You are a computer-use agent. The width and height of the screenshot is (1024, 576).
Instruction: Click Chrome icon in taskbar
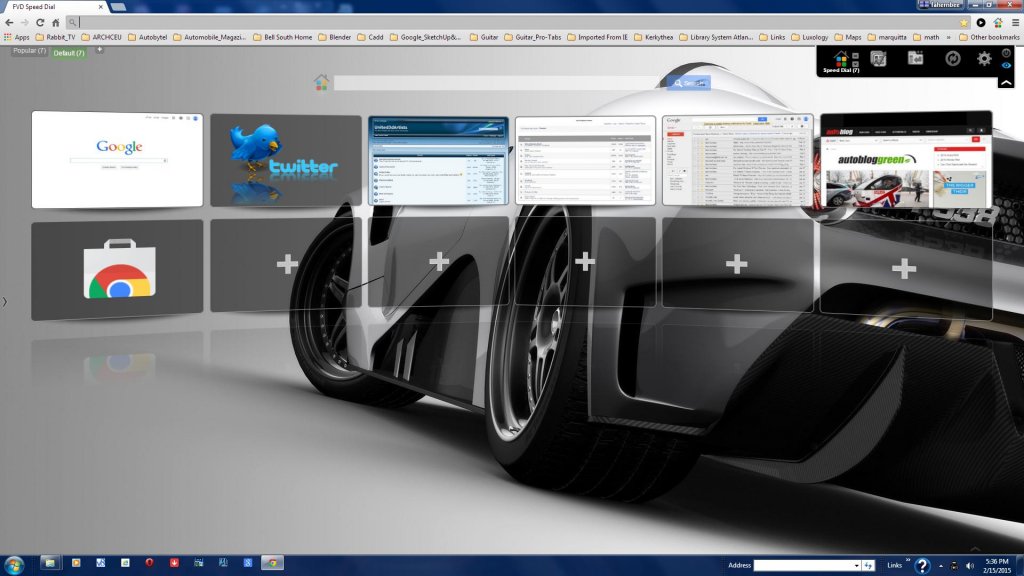272,563
